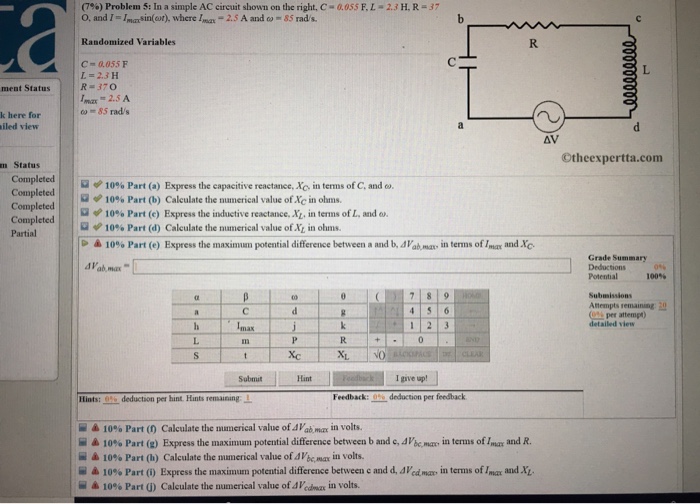Click the 'I give up!' button
This screenshot has height=504, width=700.
click(411, 379)
